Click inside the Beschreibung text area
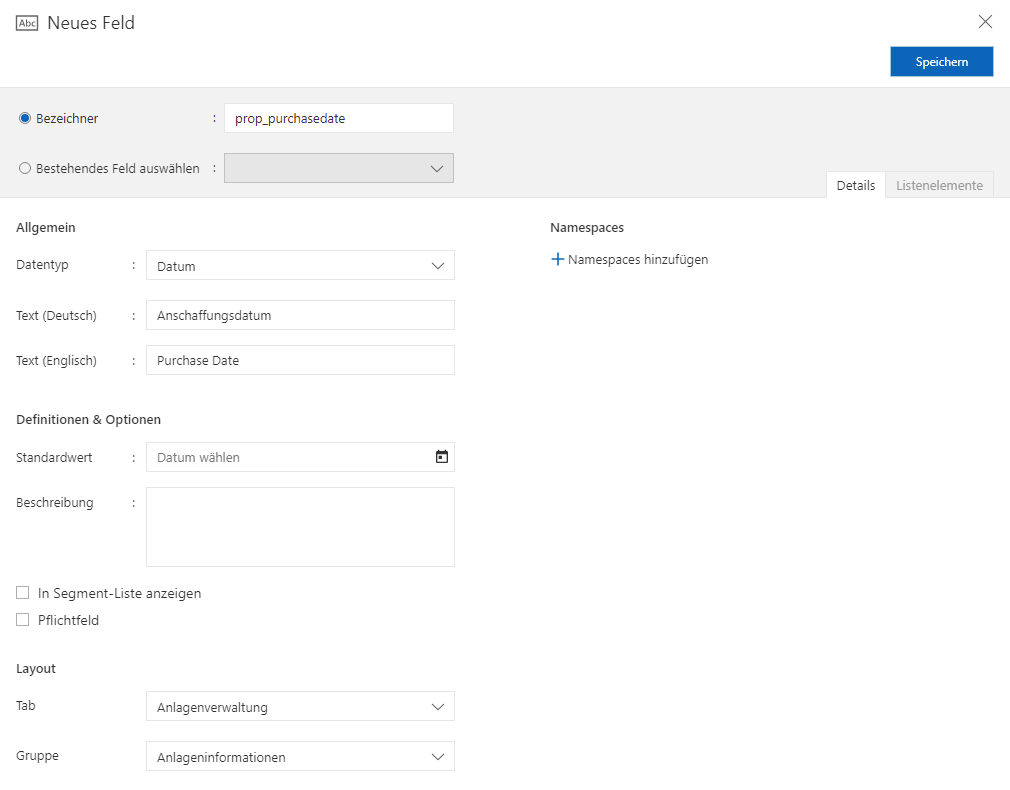Image resolution: width=1010 pixels, height=790 pixels. point(300,525)
